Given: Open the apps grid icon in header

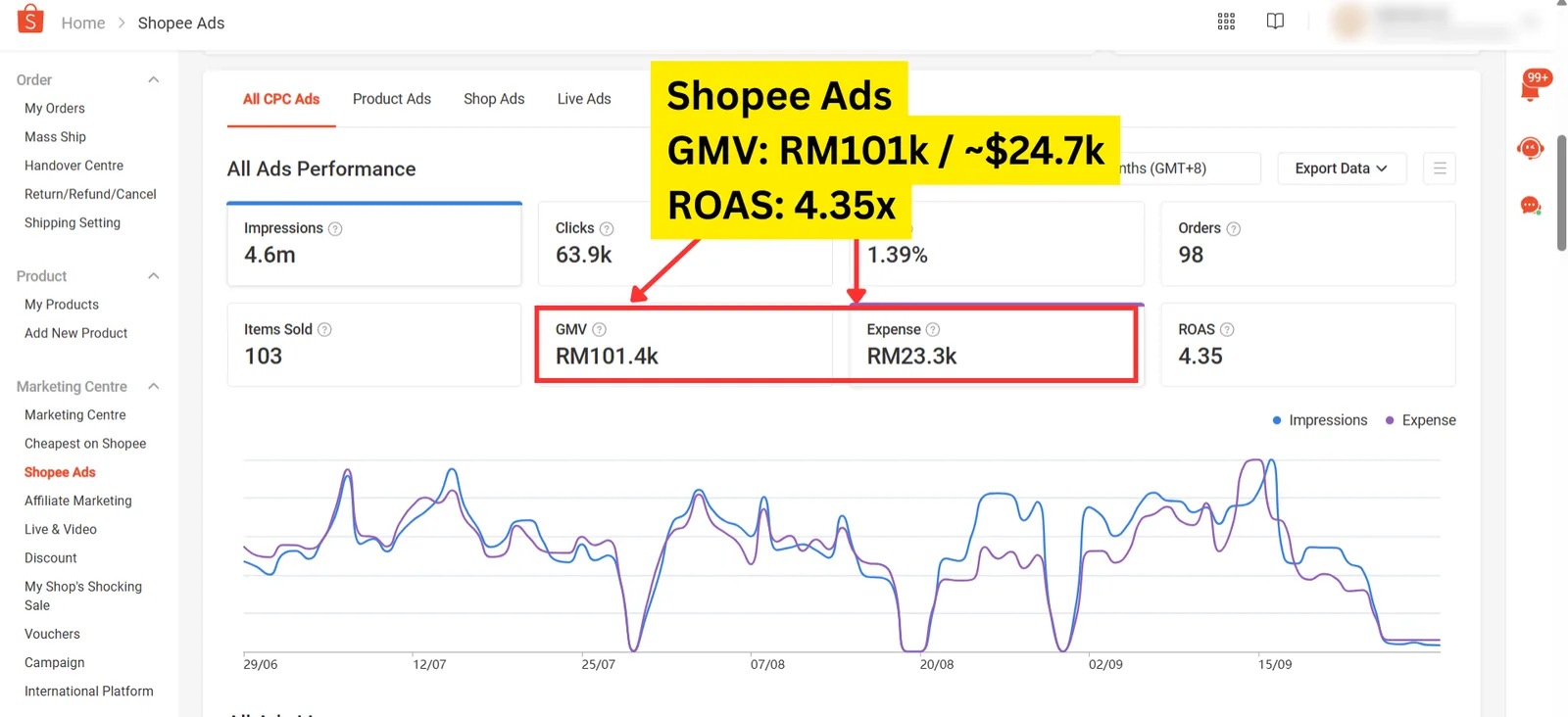Looking at the screenshot, I should tap(1226, 22).
